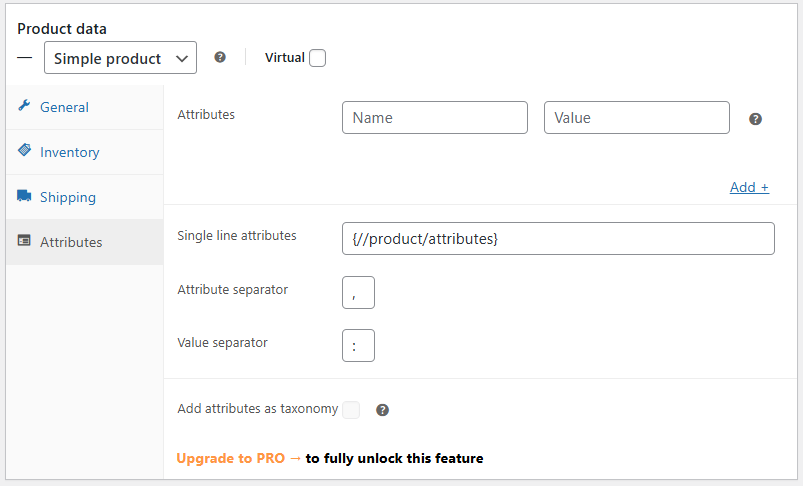Follow the Upgrade to PRO link
This screenshot has height=486, width=803.
pos(239,459)
